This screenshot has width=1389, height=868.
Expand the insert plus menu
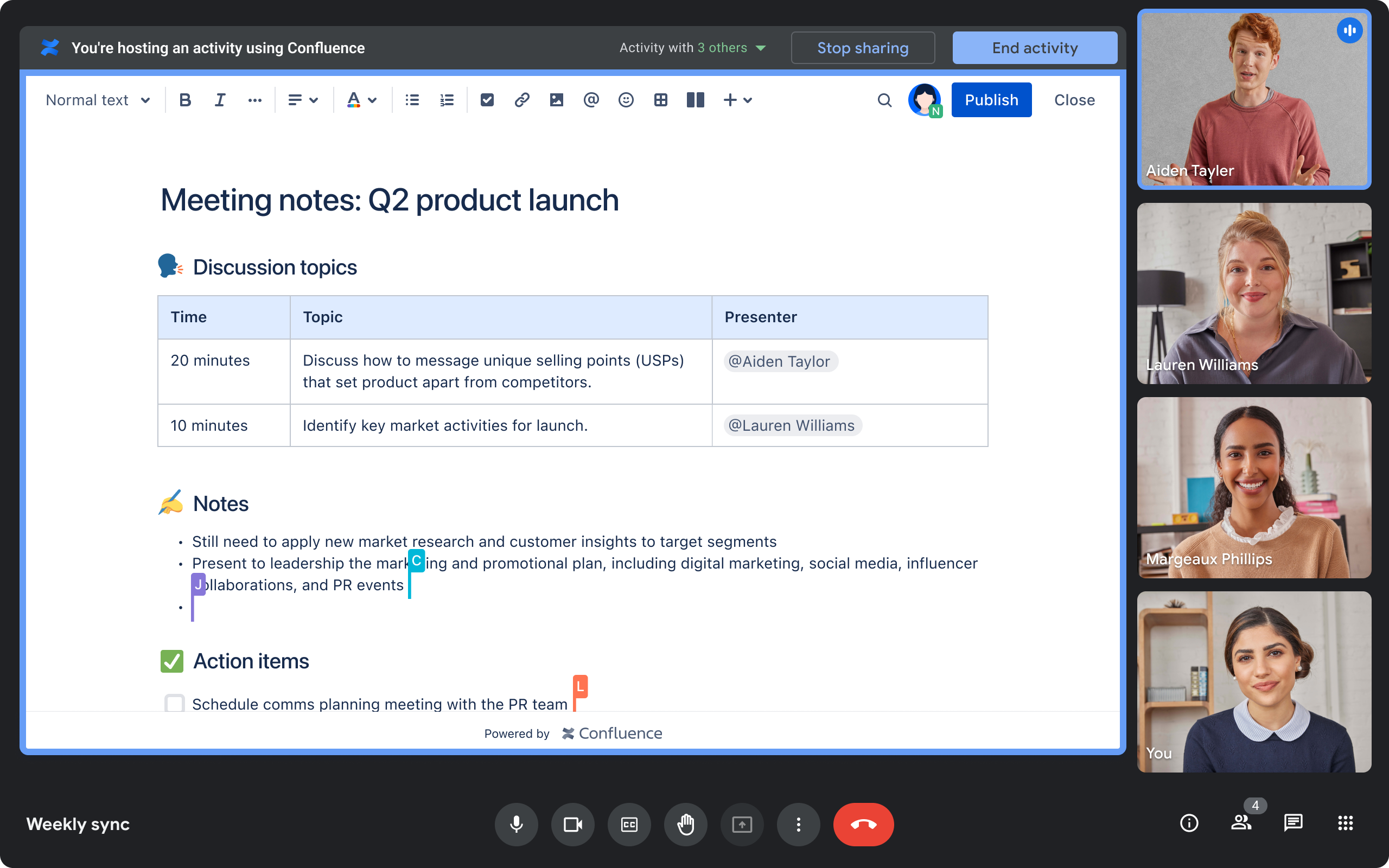pos(737,100)
